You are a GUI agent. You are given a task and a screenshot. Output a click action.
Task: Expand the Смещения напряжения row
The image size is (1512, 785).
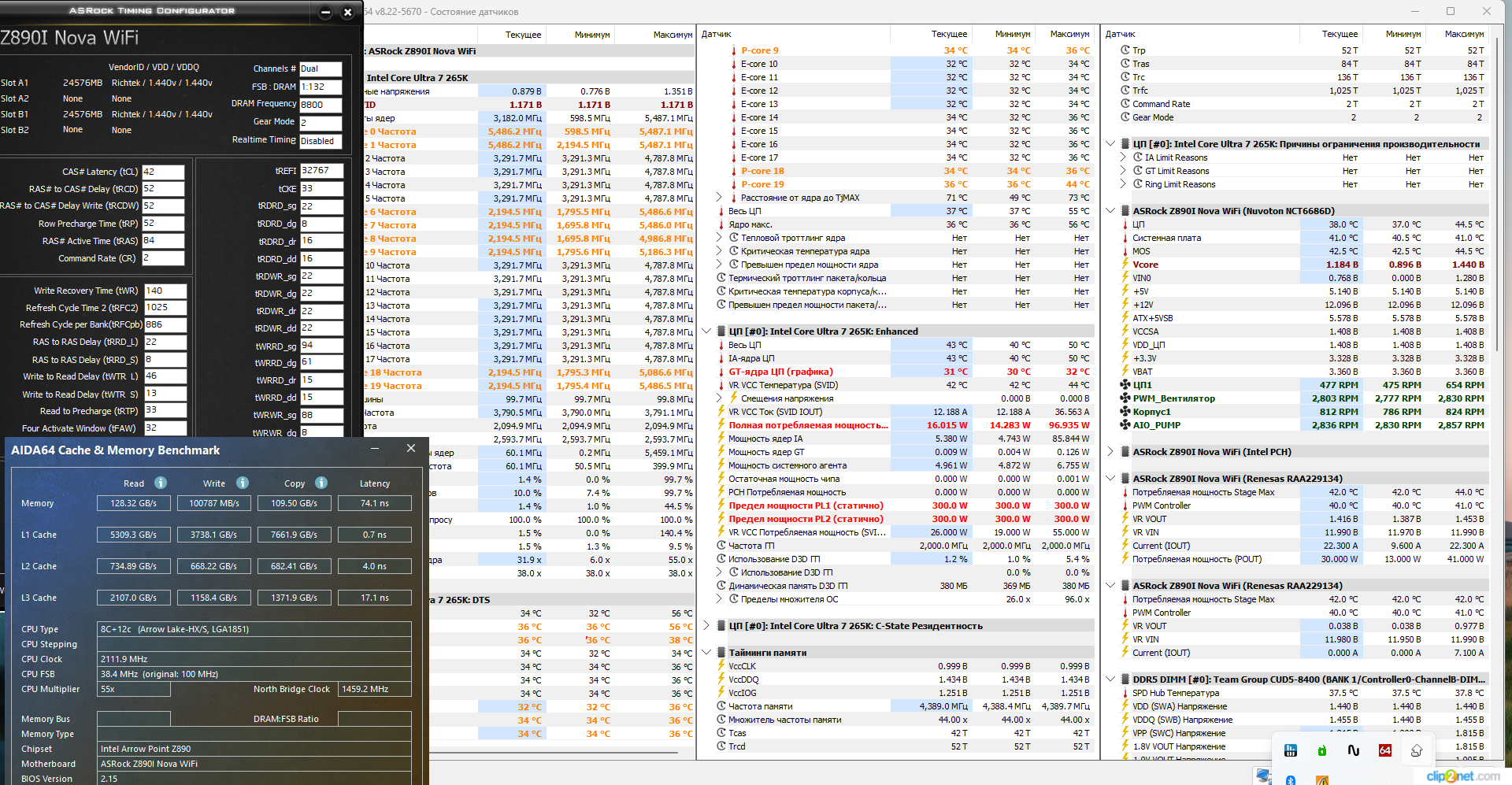(x=720, y=398)
